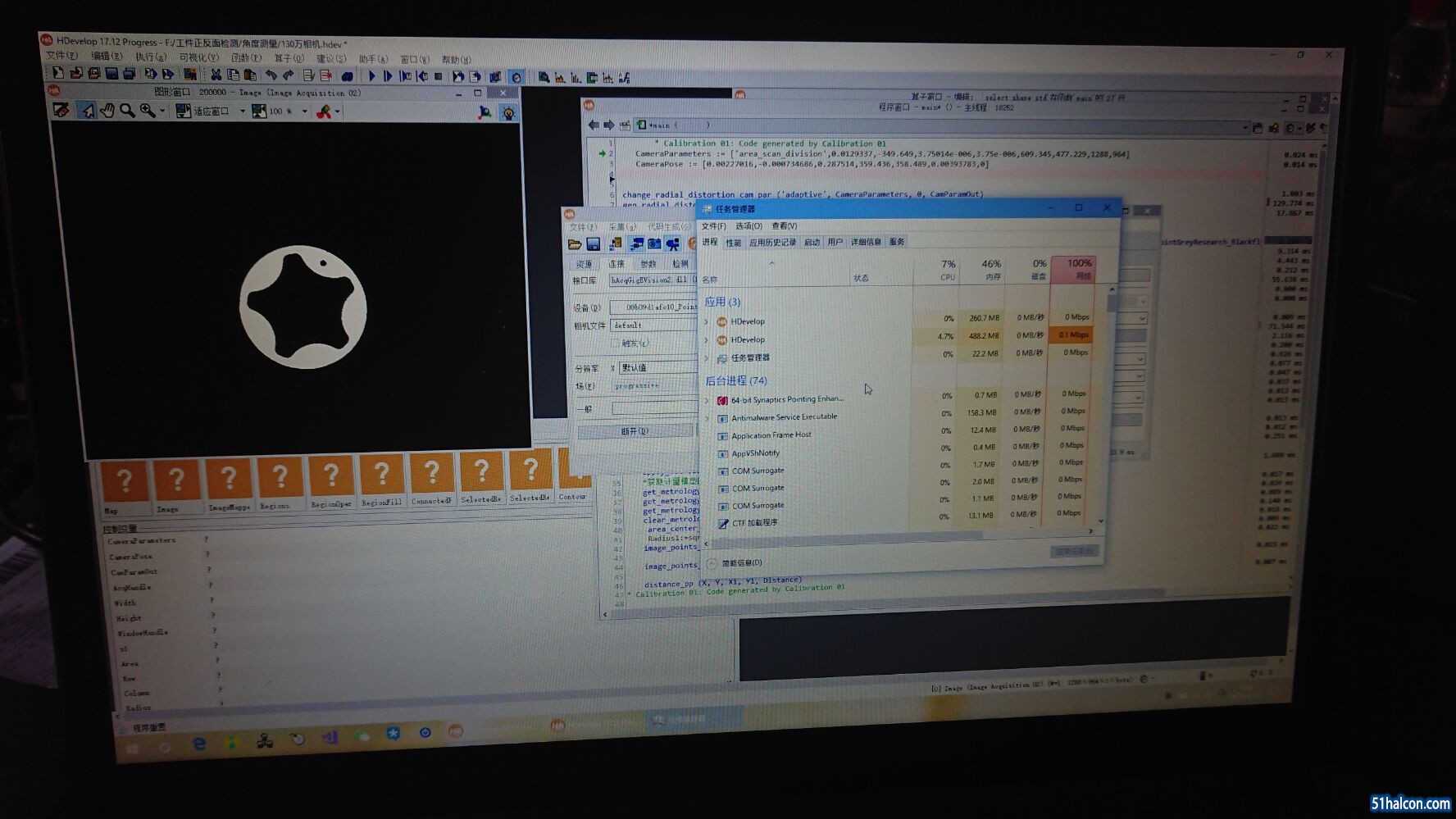1456x819 pixels.
Task: Click the forward arrow in the program window
Action: click(x=608, y=125)
